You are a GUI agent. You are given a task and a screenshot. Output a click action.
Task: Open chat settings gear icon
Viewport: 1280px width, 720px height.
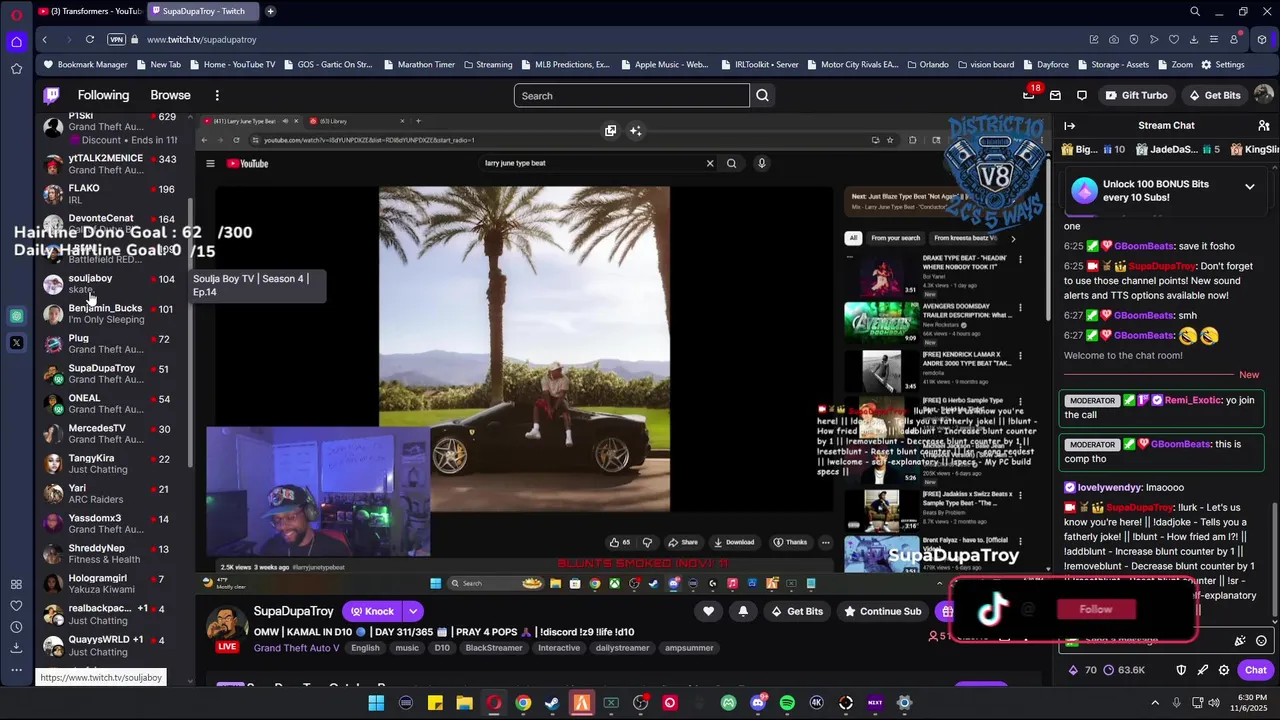1224,670
